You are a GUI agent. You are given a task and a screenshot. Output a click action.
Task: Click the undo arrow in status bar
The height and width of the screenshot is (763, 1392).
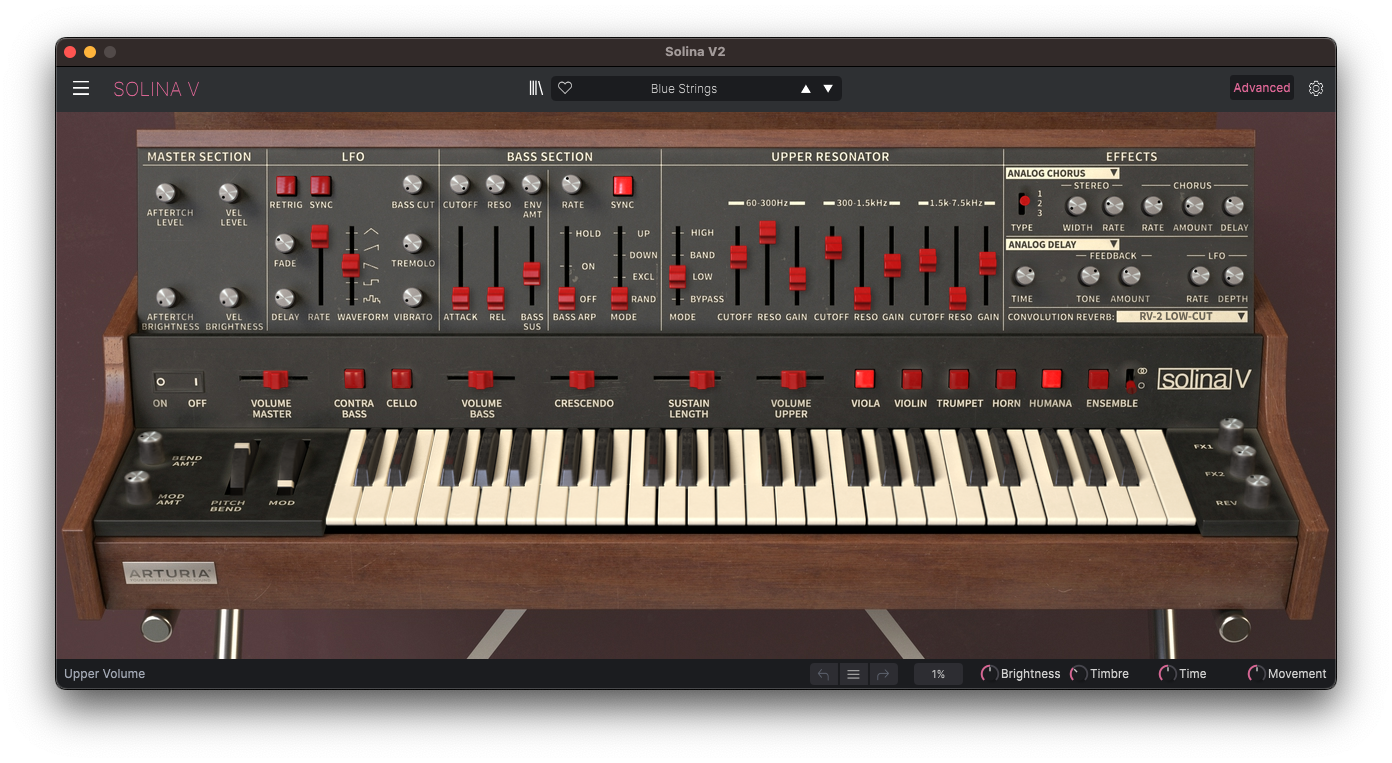tap(824, 674)
